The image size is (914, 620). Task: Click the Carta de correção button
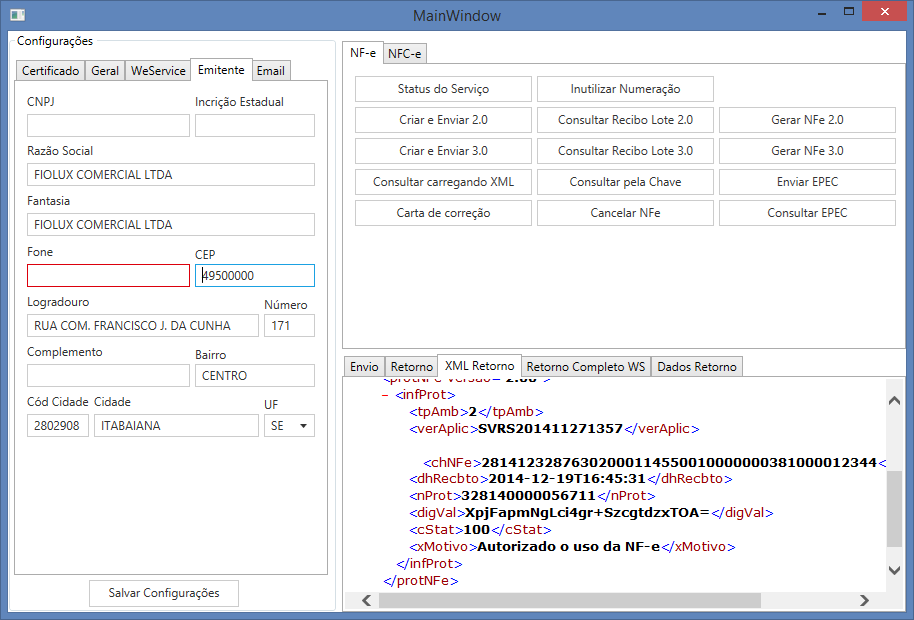443,213
